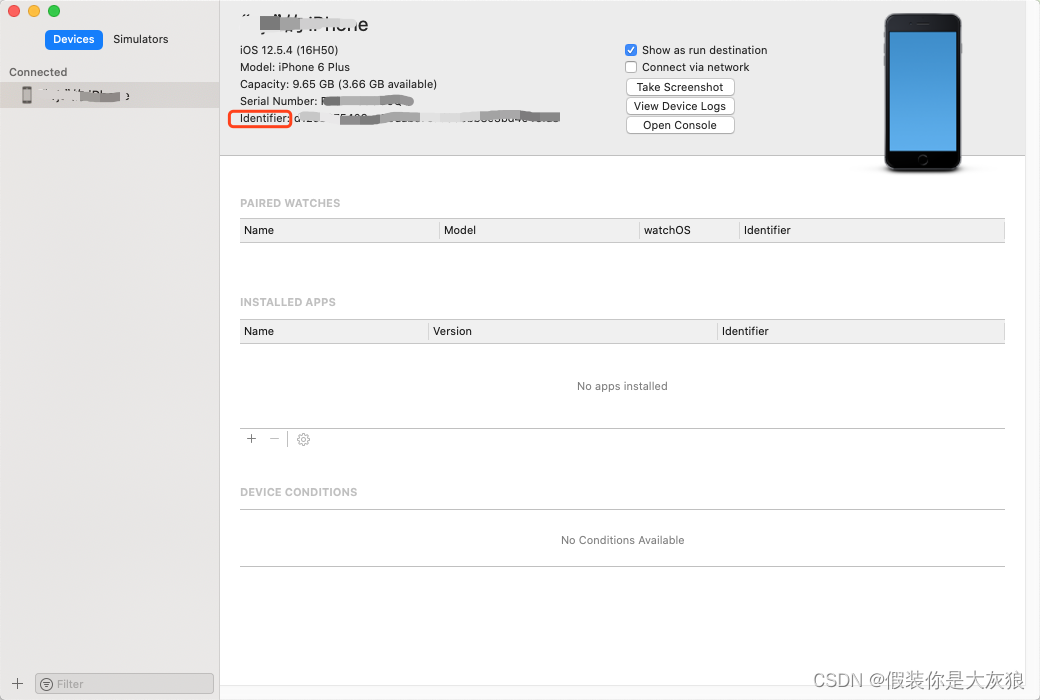Select the Devices tab

click(x=73, y=39)
